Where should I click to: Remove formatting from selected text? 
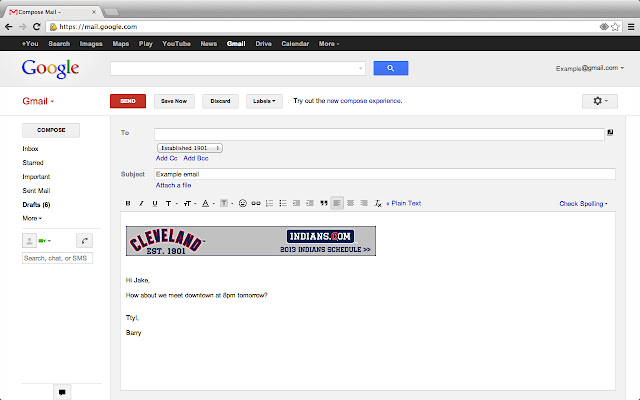tap(378, 203)
